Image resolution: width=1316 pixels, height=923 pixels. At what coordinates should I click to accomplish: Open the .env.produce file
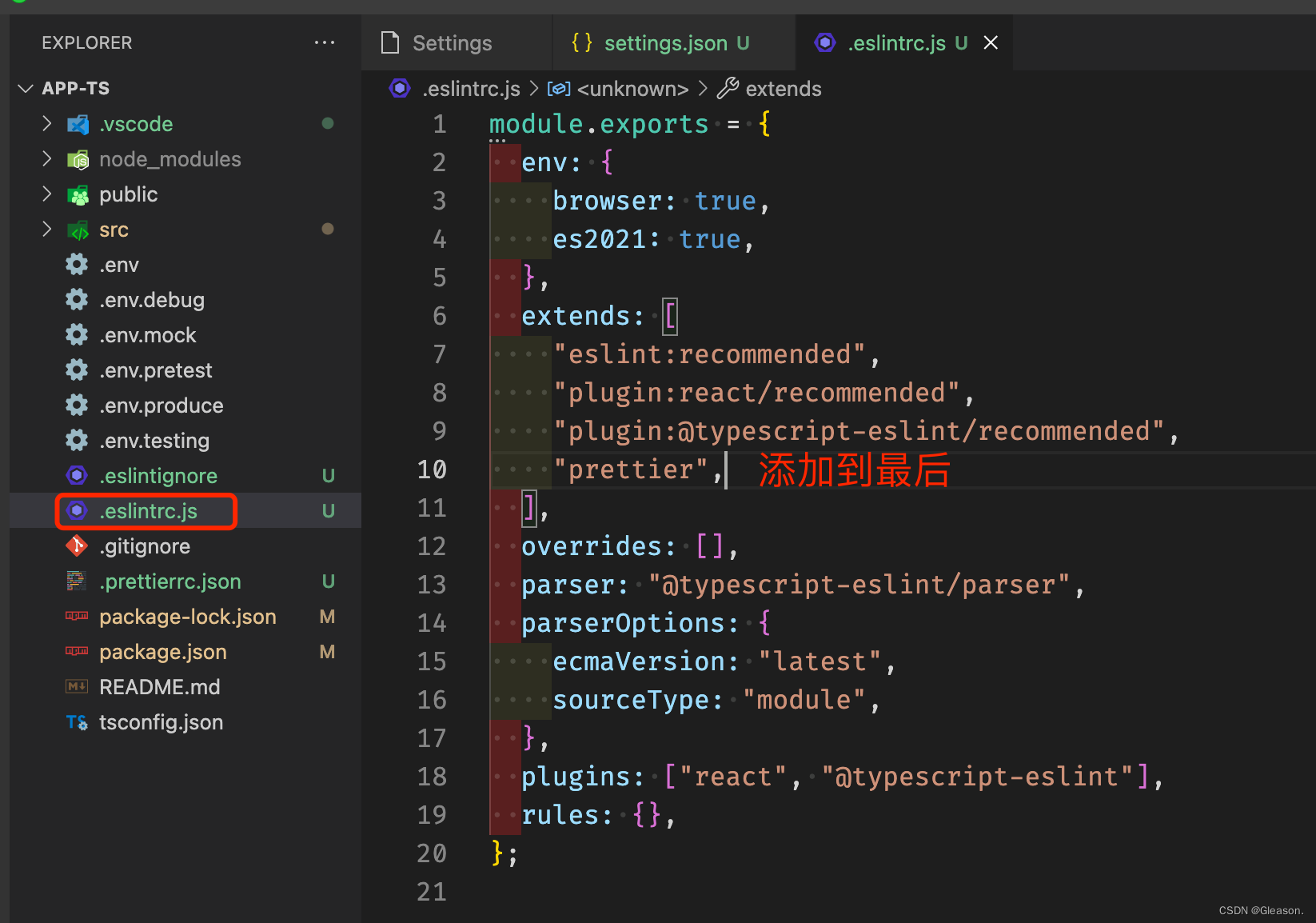pyautogui.click(x=185, y=406)
